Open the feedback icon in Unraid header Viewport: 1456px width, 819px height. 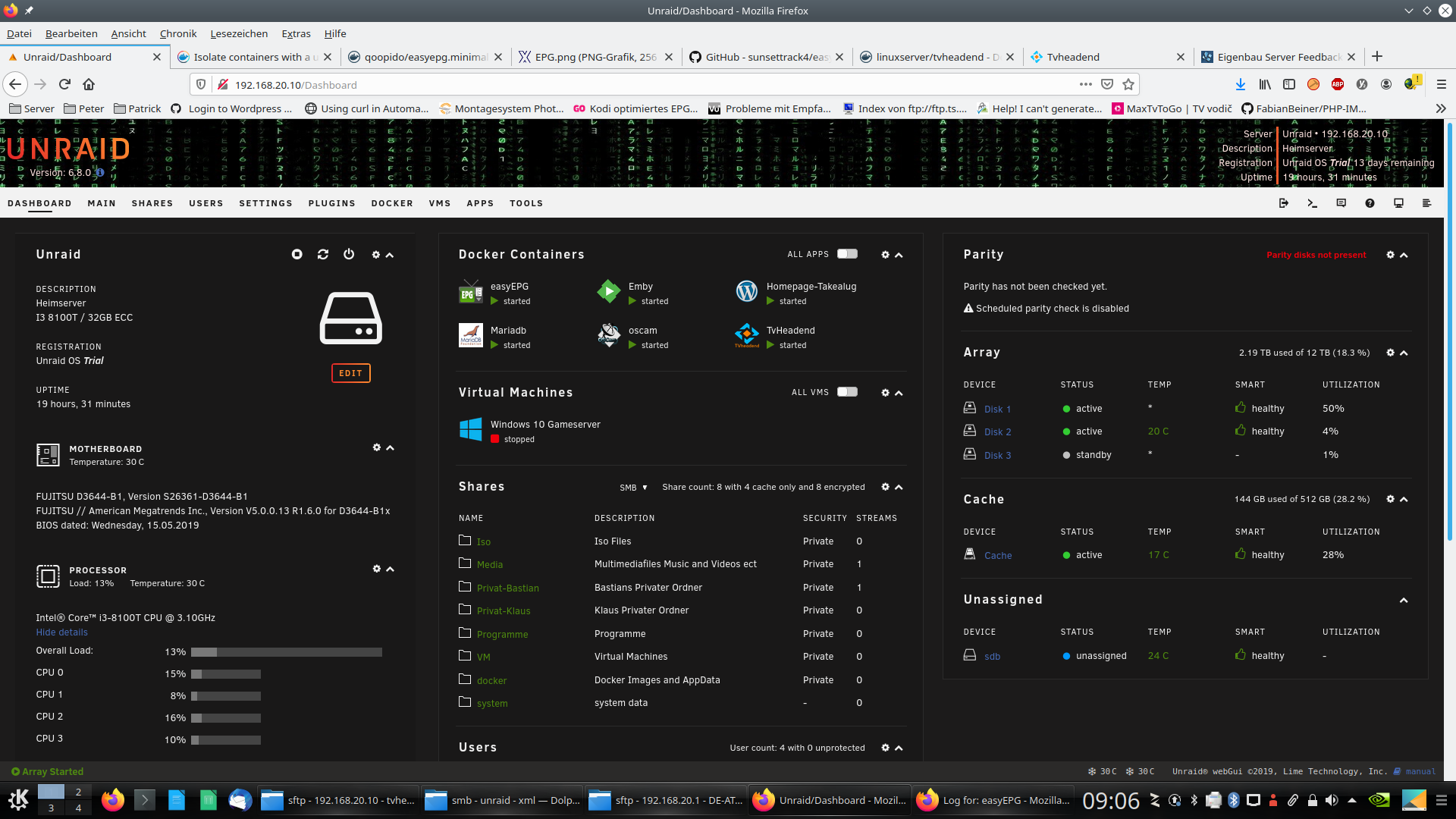[1341, 203]
